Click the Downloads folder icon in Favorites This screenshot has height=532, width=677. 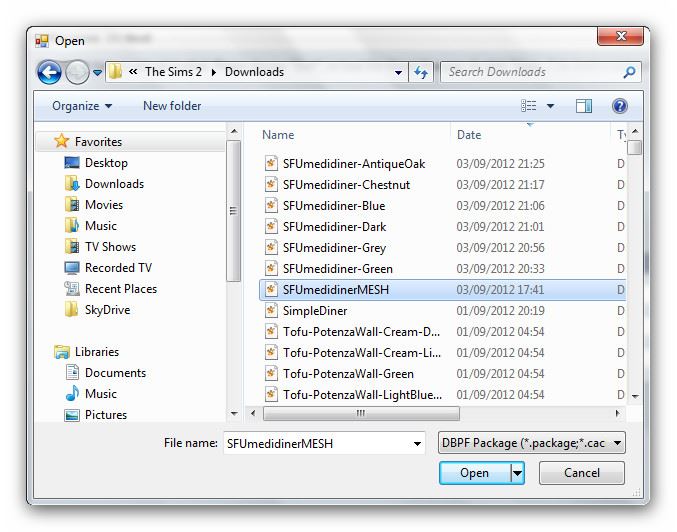[x=72, y=184]
